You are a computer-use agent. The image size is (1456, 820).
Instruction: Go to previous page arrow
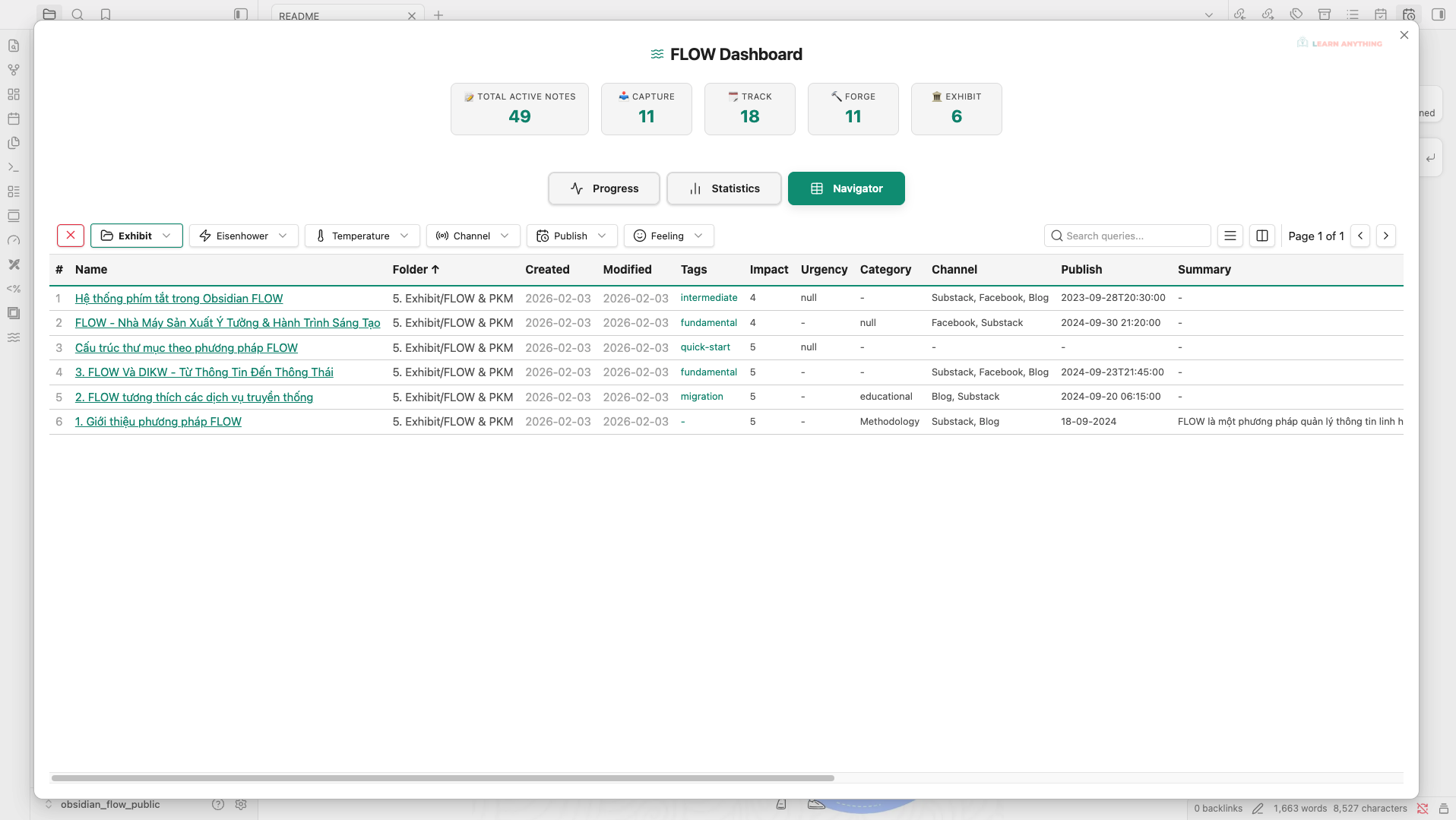click(1361, 236)
